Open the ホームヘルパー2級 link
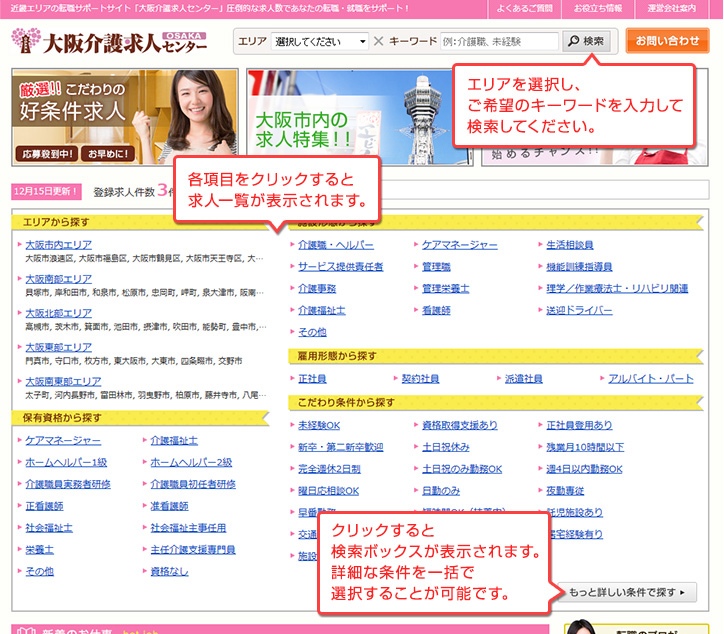This screenshot has height=634, width=724. click(191, 462)
